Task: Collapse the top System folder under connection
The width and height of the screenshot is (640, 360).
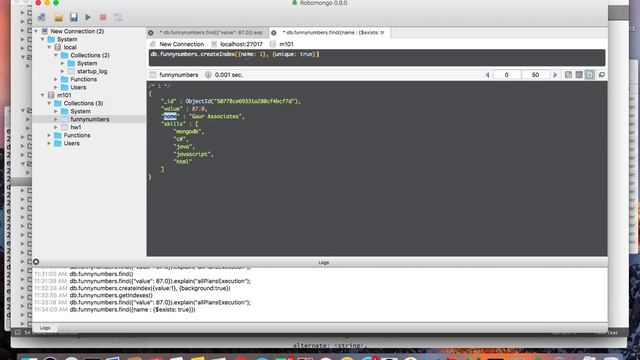Action: [43, 39]
